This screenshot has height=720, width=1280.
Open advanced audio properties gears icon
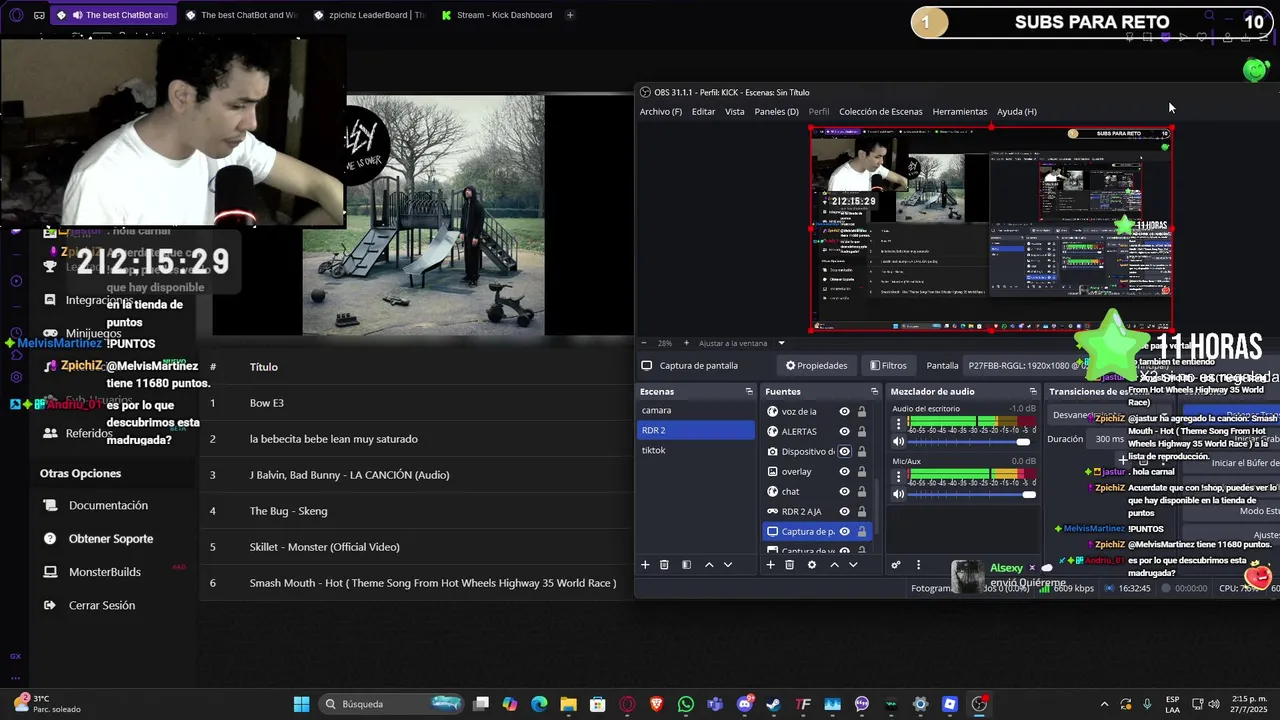coord(896,565)
